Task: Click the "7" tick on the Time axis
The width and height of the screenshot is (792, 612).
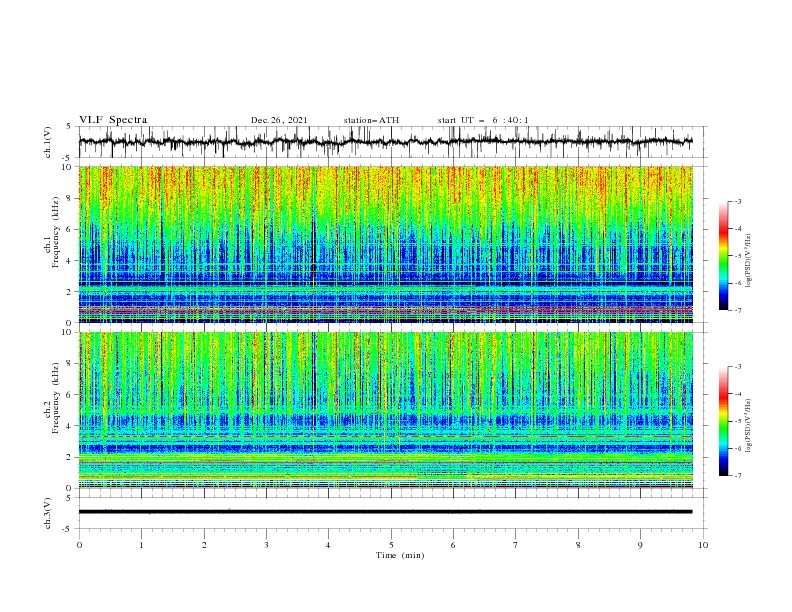Action: pyautogui.click(x=516, y=545)
